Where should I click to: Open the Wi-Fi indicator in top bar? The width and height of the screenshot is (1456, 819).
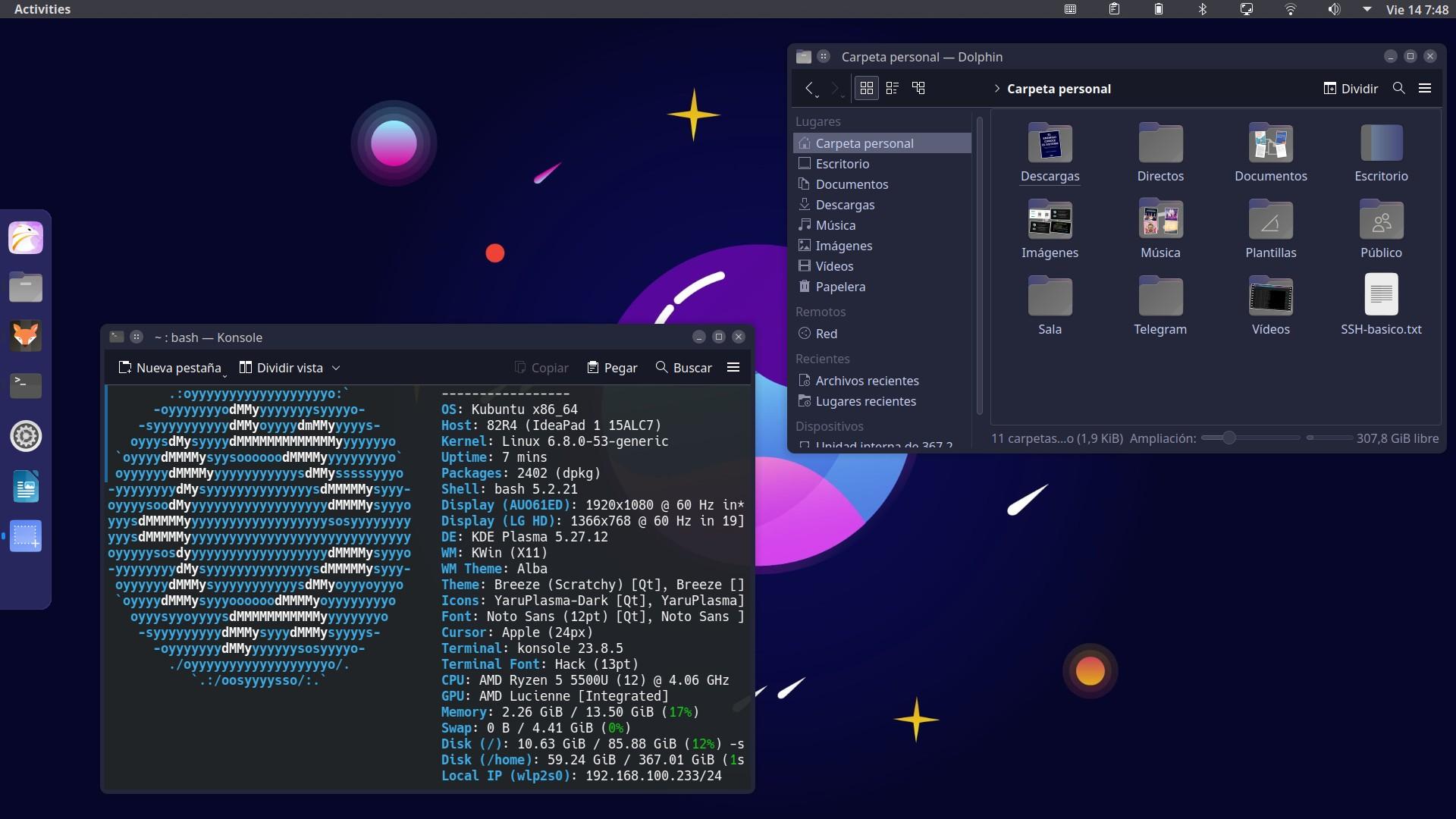pos(1290,9)
